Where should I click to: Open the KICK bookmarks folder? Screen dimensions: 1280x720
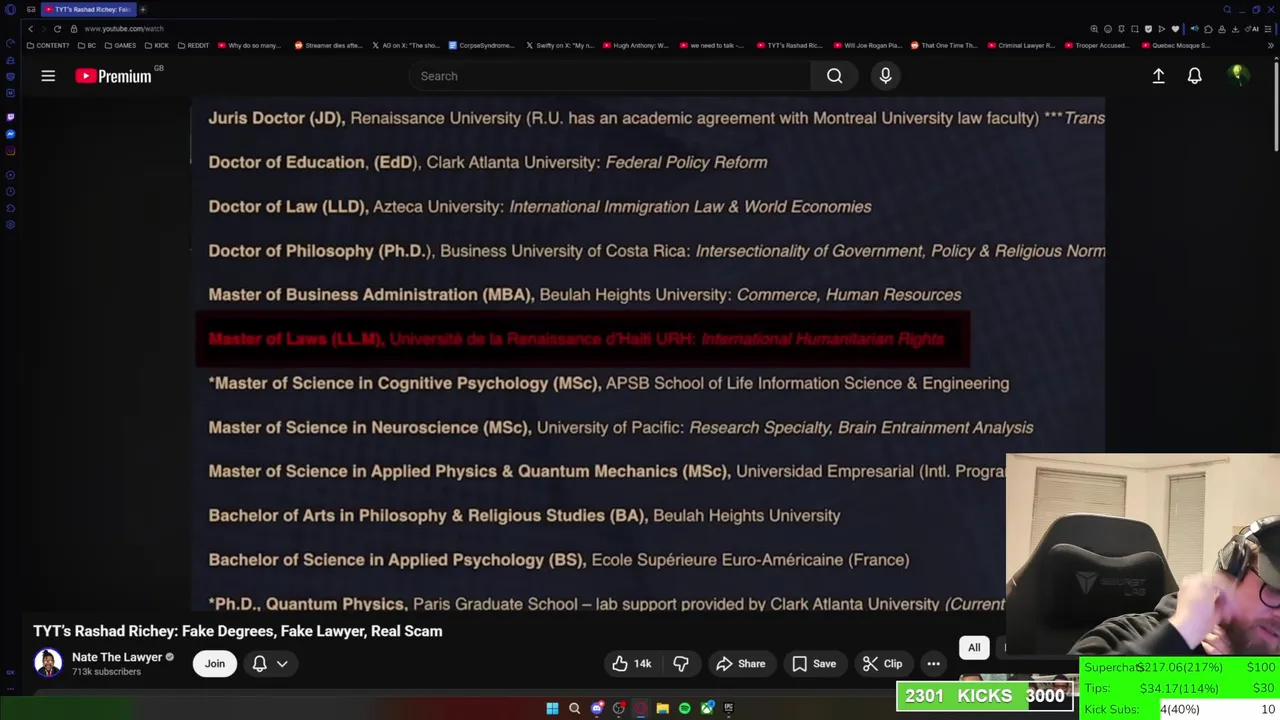point(157,45)
